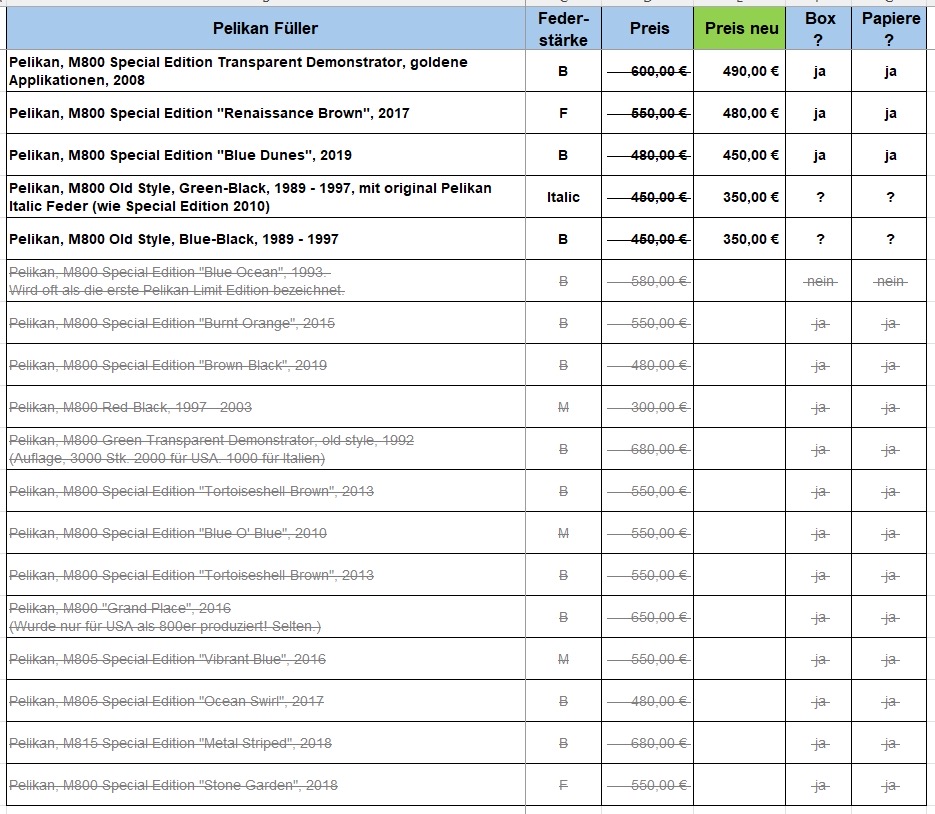
Task: Click '550,00 €' in Stone Garden row
Action: [x=648, y=785]
